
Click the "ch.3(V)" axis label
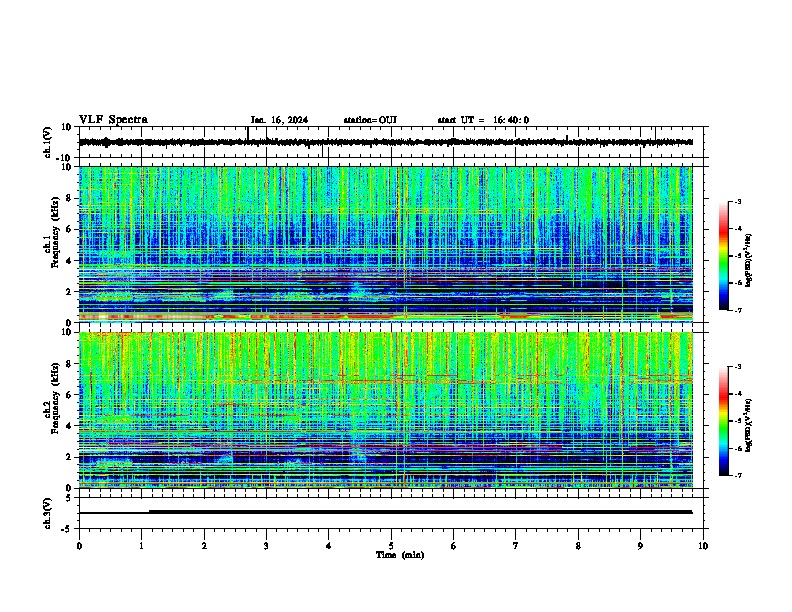[48, 513]
